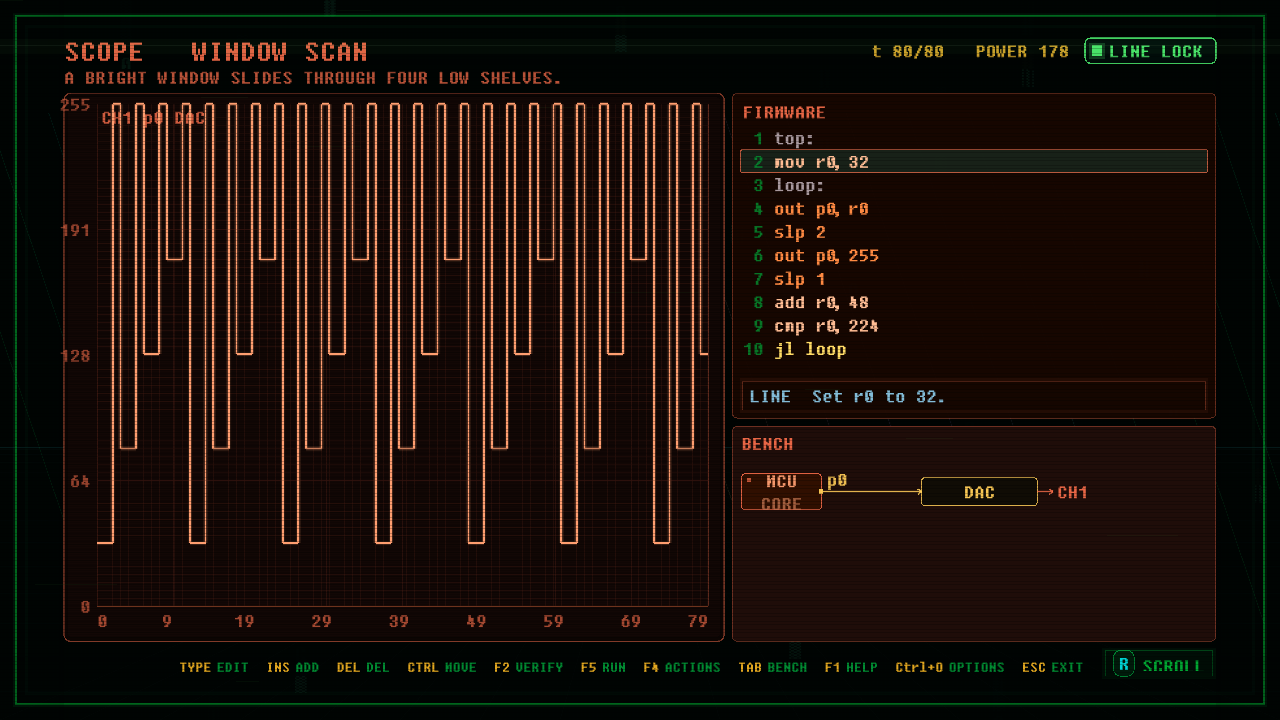This screenshot has width=1280, height=720.
Task: Select firmware line 'cmp r0, 224'
Action: click(x=974, y=326)
